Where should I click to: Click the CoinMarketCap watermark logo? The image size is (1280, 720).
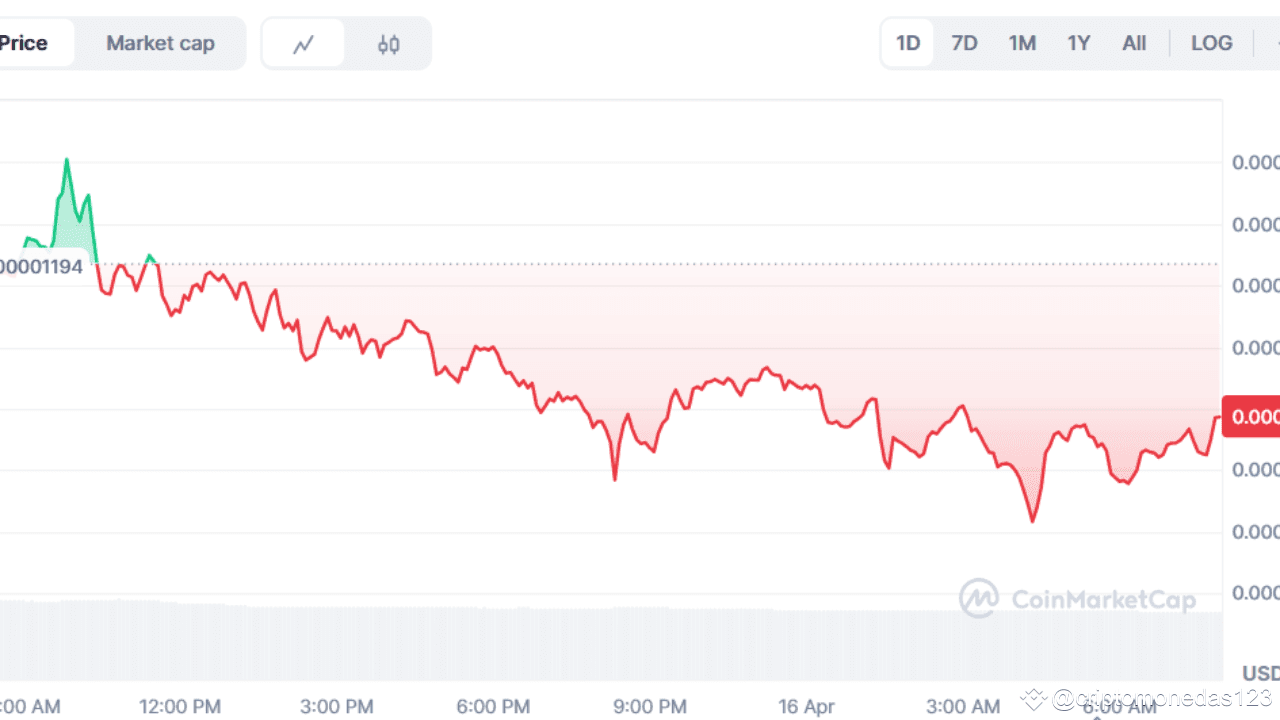pos(1077,598)
